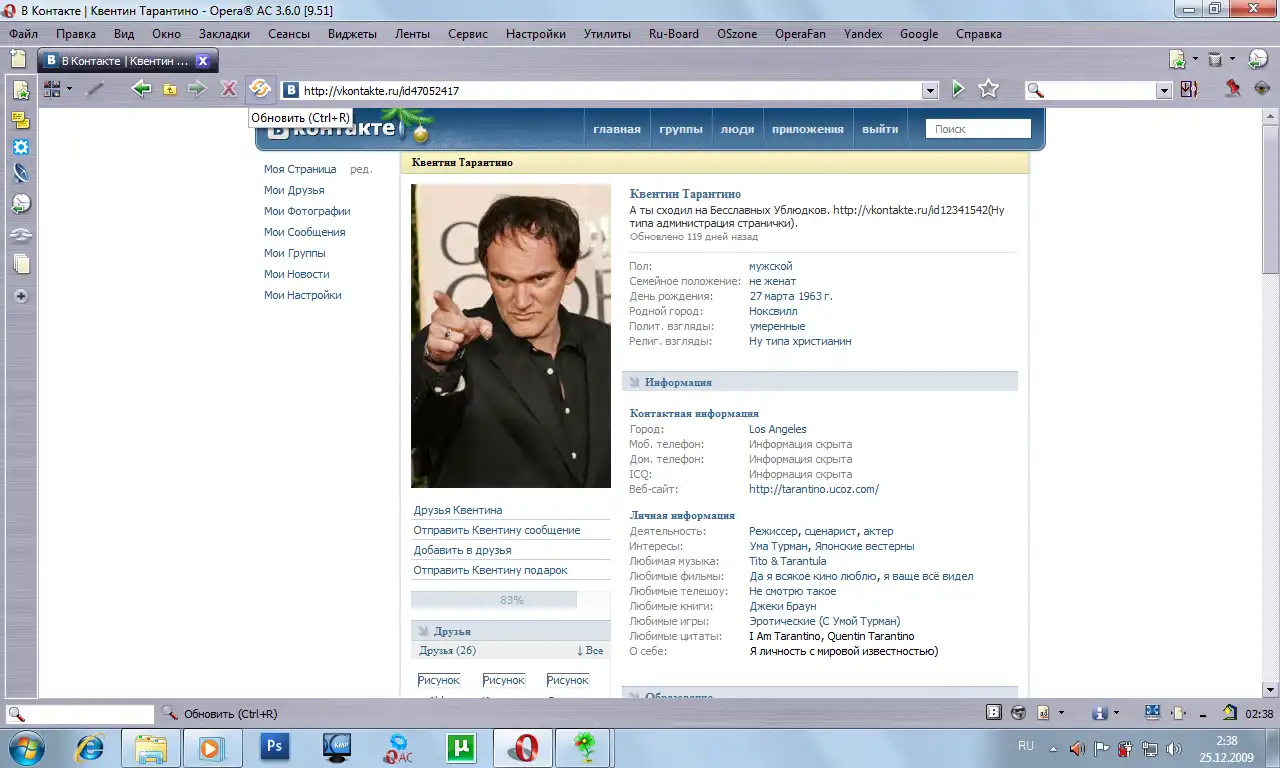1280x768 pixels.
Task: Click the star Bookmark page icon
Action: pyautogui.click(x=988, y=90)
